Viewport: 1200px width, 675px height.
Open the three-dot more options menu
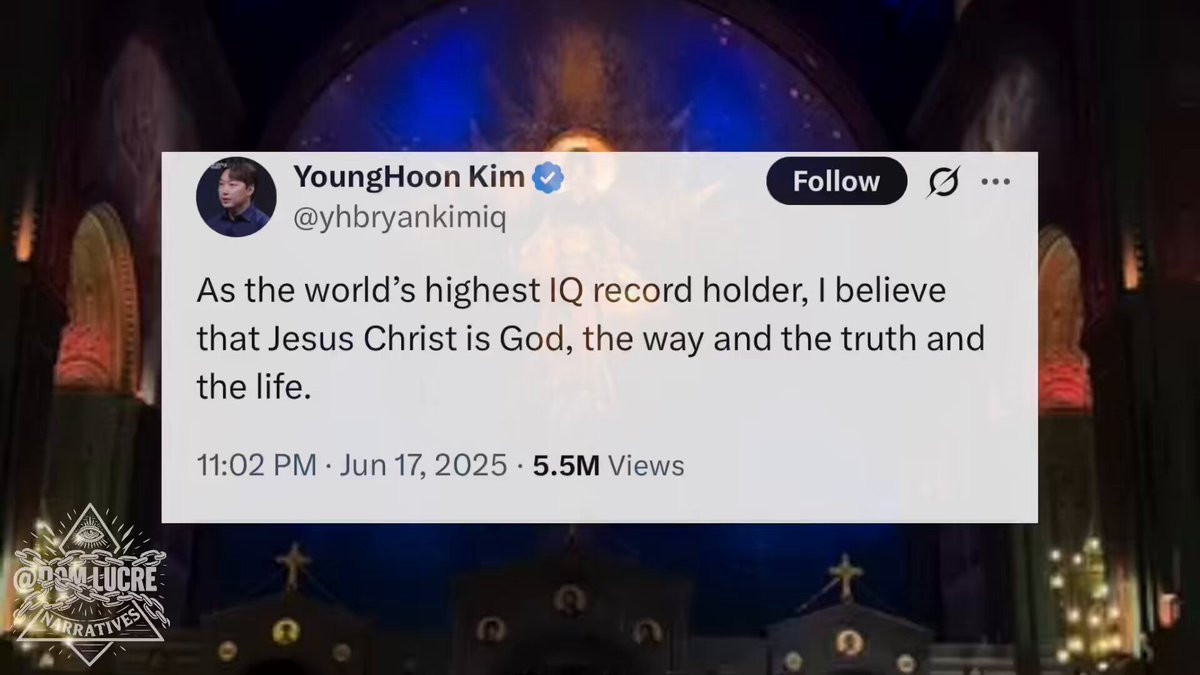[x=996, y=182]
